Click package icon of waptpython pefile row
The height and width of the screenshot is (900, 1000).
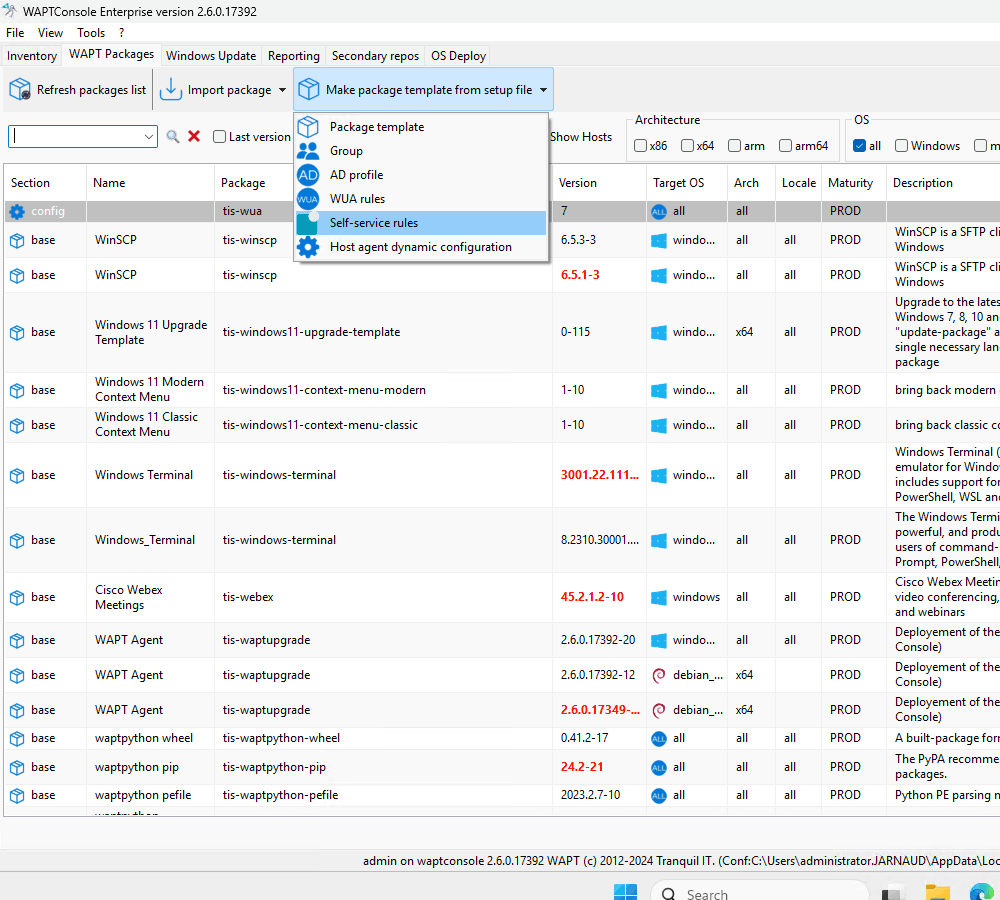tap(17, 796)
